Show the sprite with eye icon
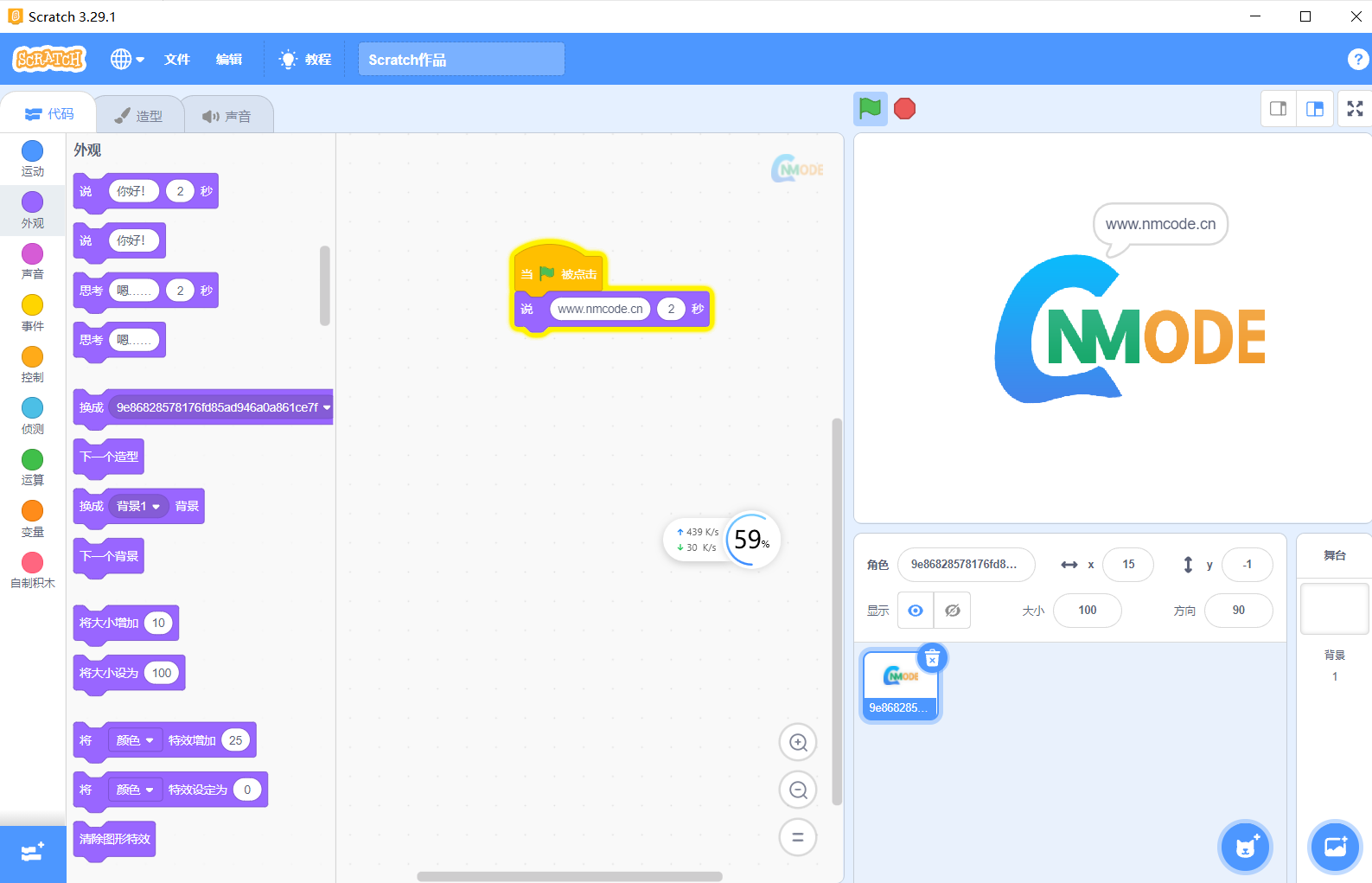The image size is (1372, 883). 916,611
